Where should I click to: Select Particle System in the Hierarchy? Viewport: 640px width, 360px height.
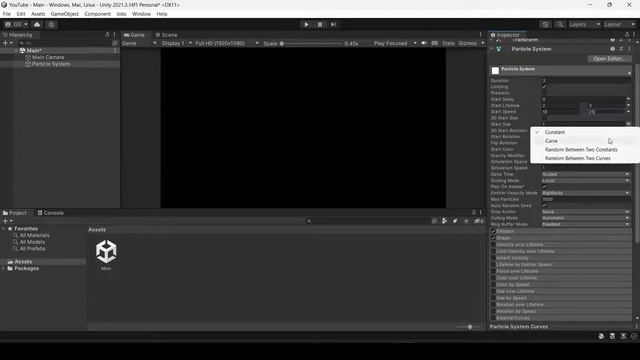click(51, 64)
